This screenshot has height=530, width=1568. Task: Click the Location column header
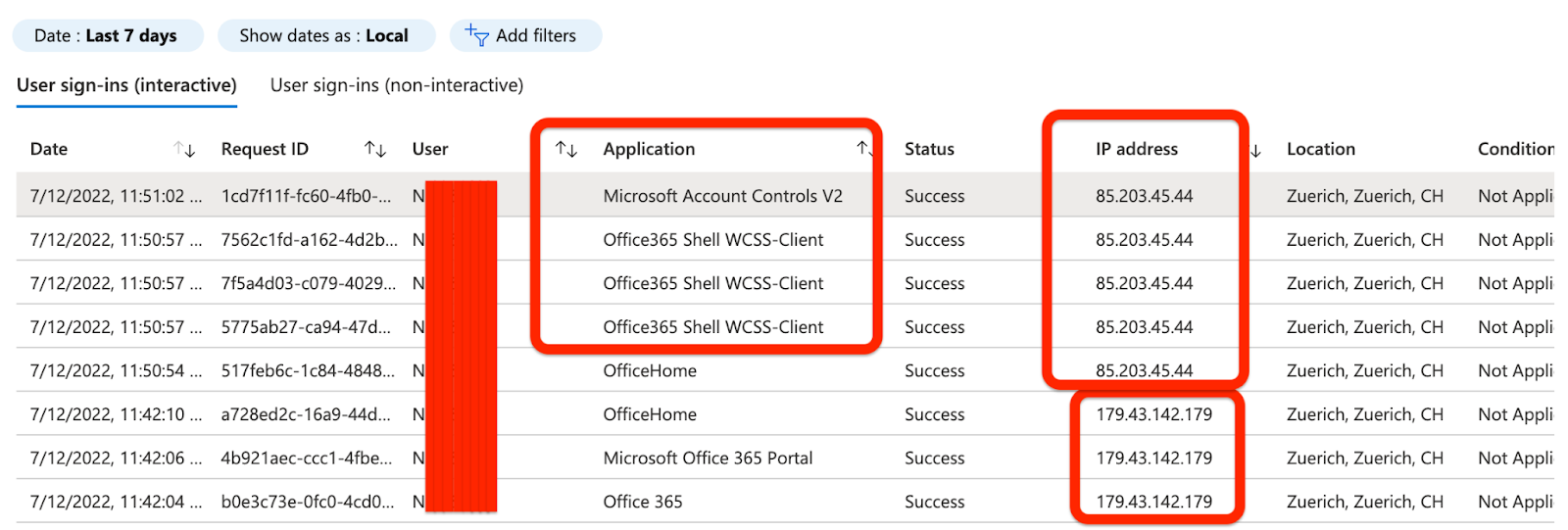coord(1321,149)
